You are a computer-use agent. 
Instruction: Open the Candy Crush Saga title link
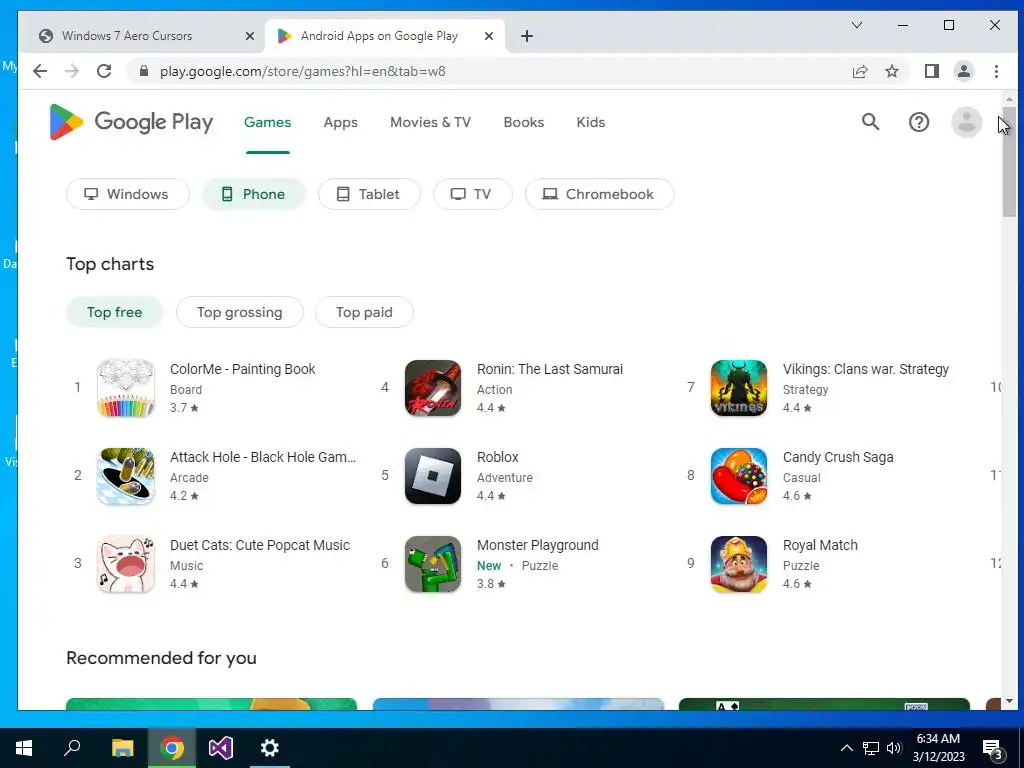coord(838,457)
